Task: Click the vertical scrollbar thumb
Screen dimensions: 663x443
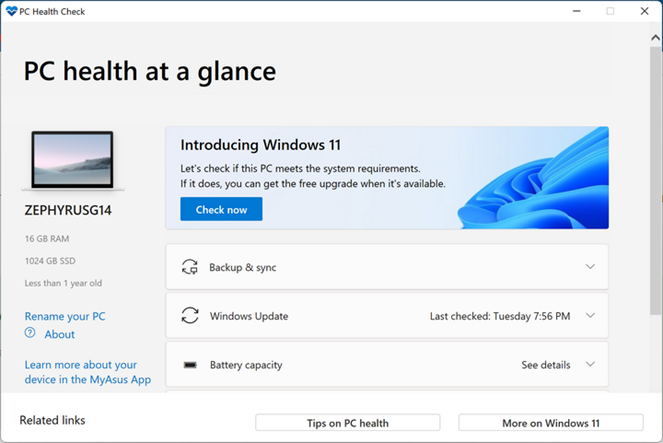Action: tap(655, 181)
